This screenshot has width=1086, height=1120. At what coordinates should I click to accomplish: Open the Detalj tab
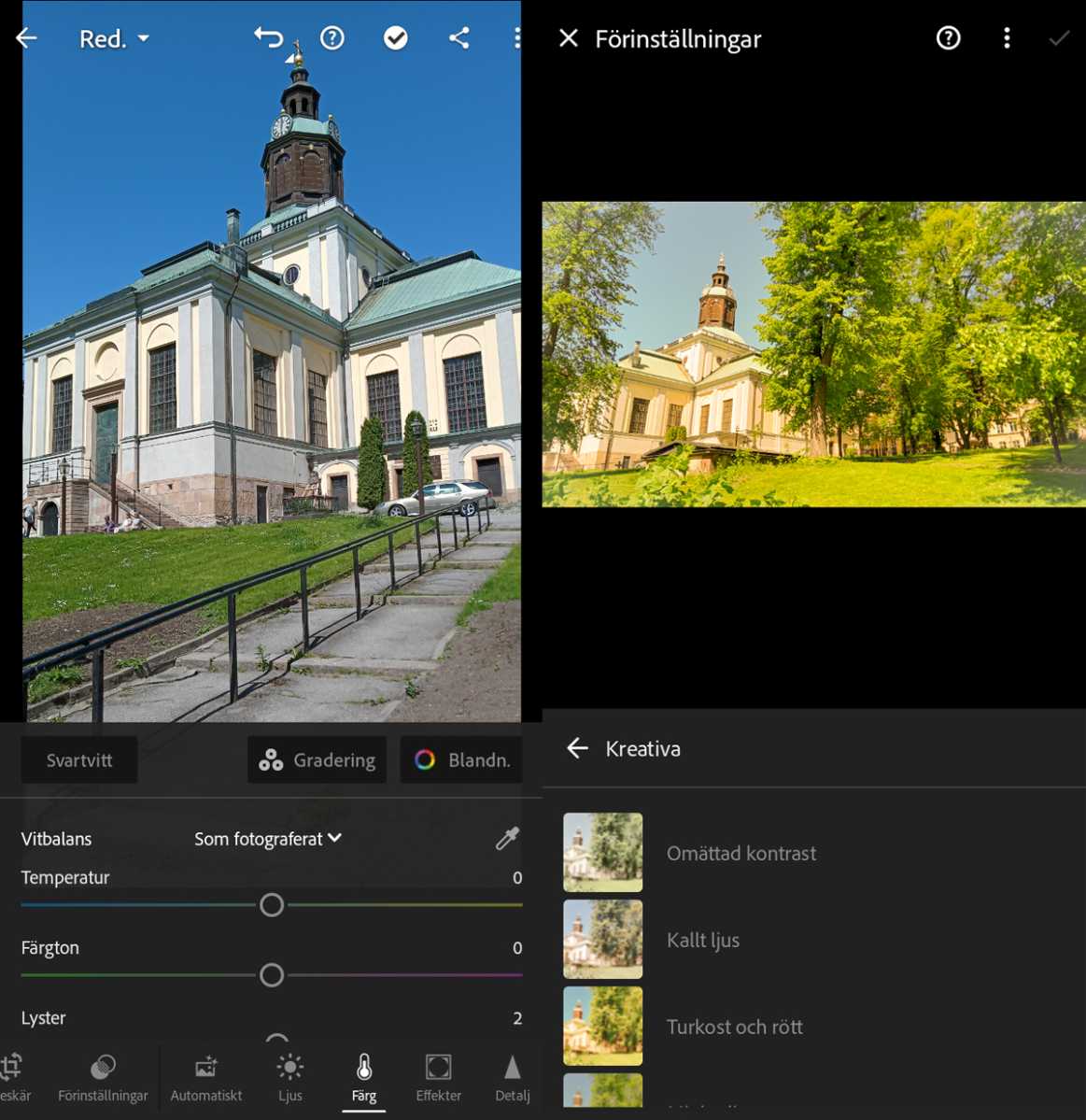pos(513,1078)
